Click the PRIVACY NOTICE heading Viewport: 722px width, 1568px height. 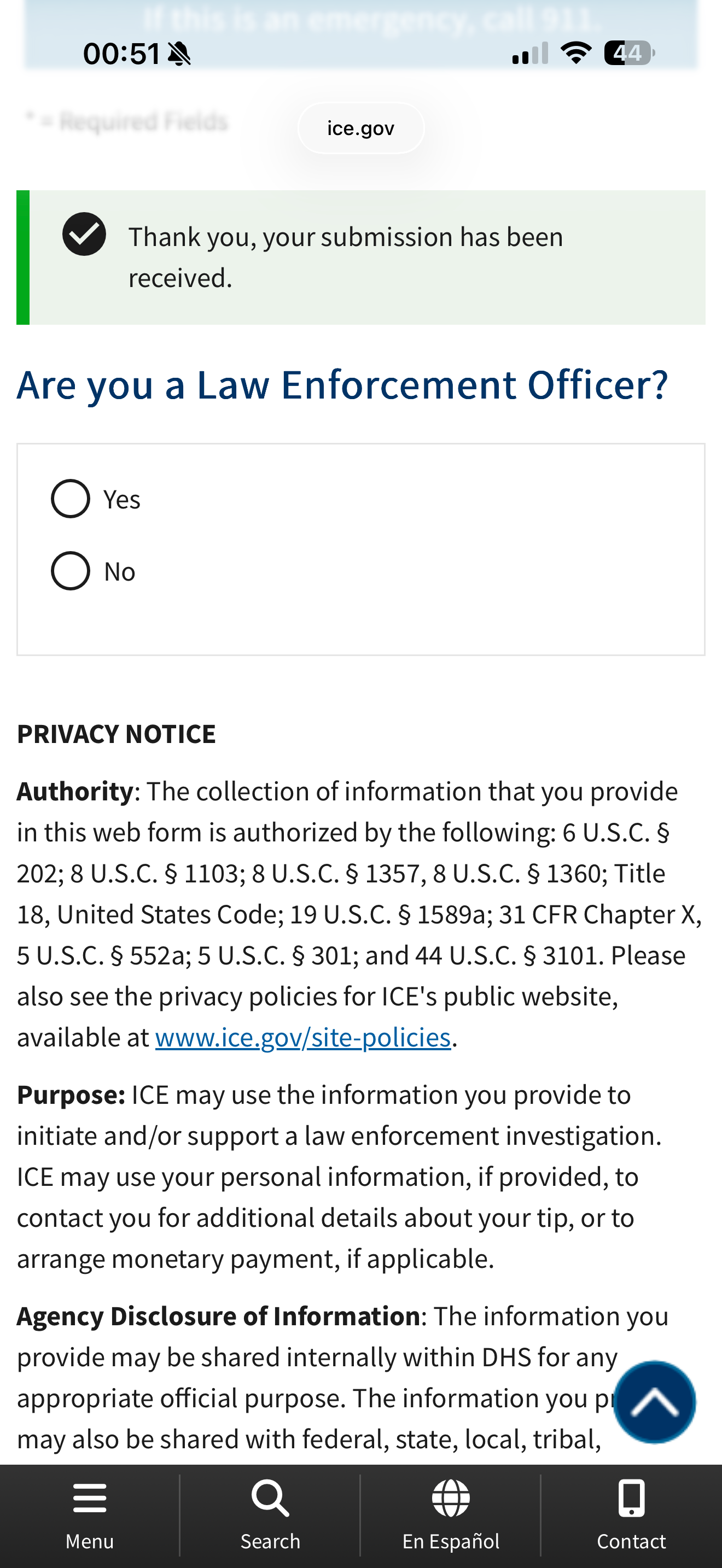[x=117, y=734]
